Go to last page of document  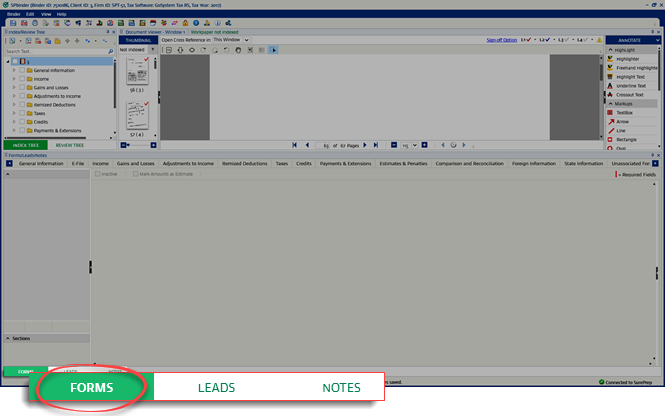[x=376, y=145]
